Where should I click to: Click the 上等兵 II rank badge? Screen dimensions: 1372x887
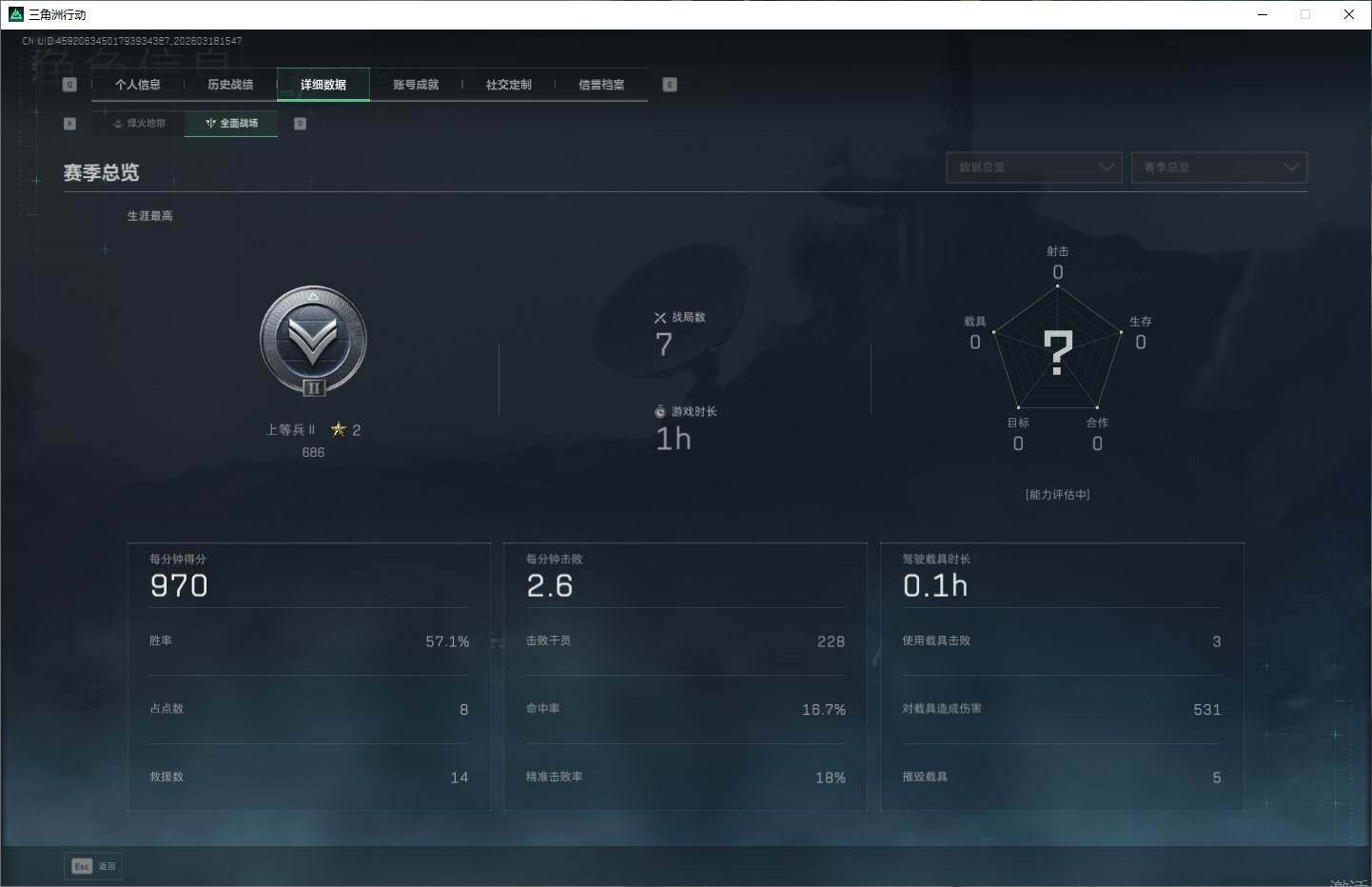tap(313, 342)
